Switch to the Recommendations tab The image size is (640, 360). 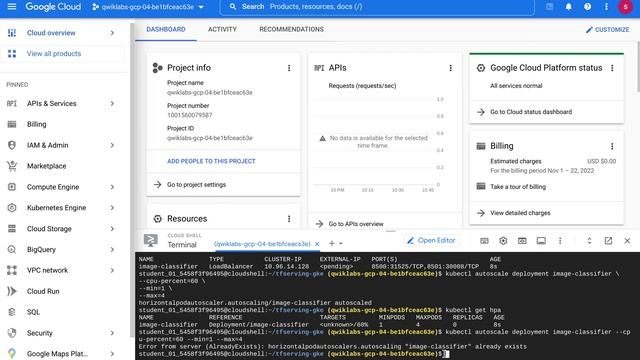click(291, 29)
